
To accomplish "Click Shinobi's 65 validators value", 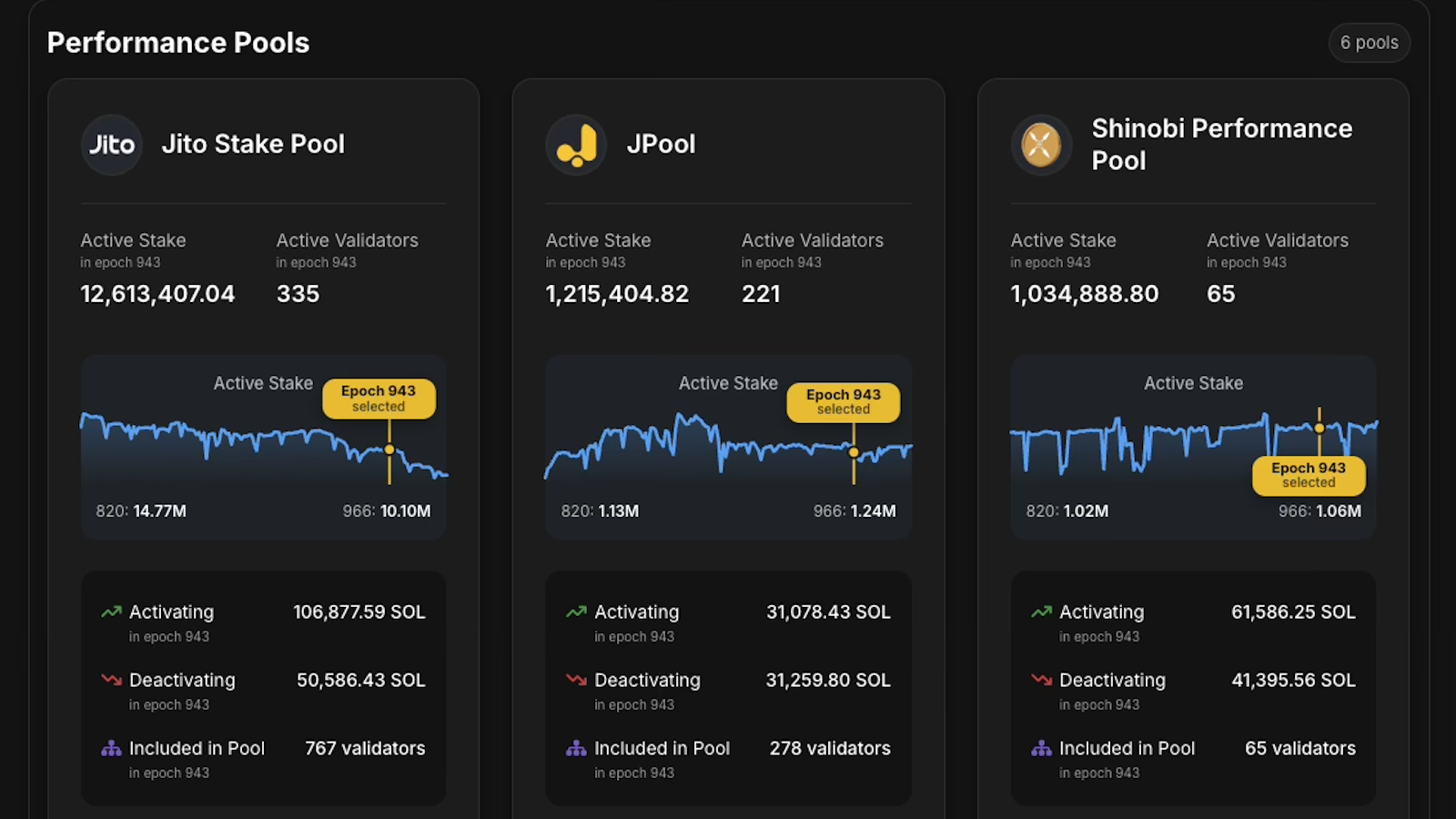I will [x=1300, y=748].
